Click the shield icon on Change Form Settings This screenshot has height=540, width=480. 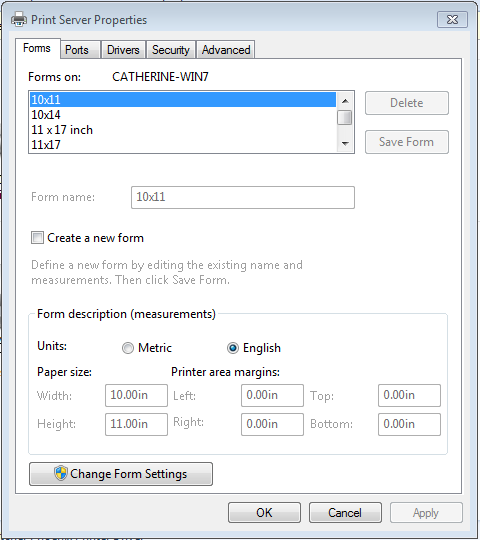61,473
